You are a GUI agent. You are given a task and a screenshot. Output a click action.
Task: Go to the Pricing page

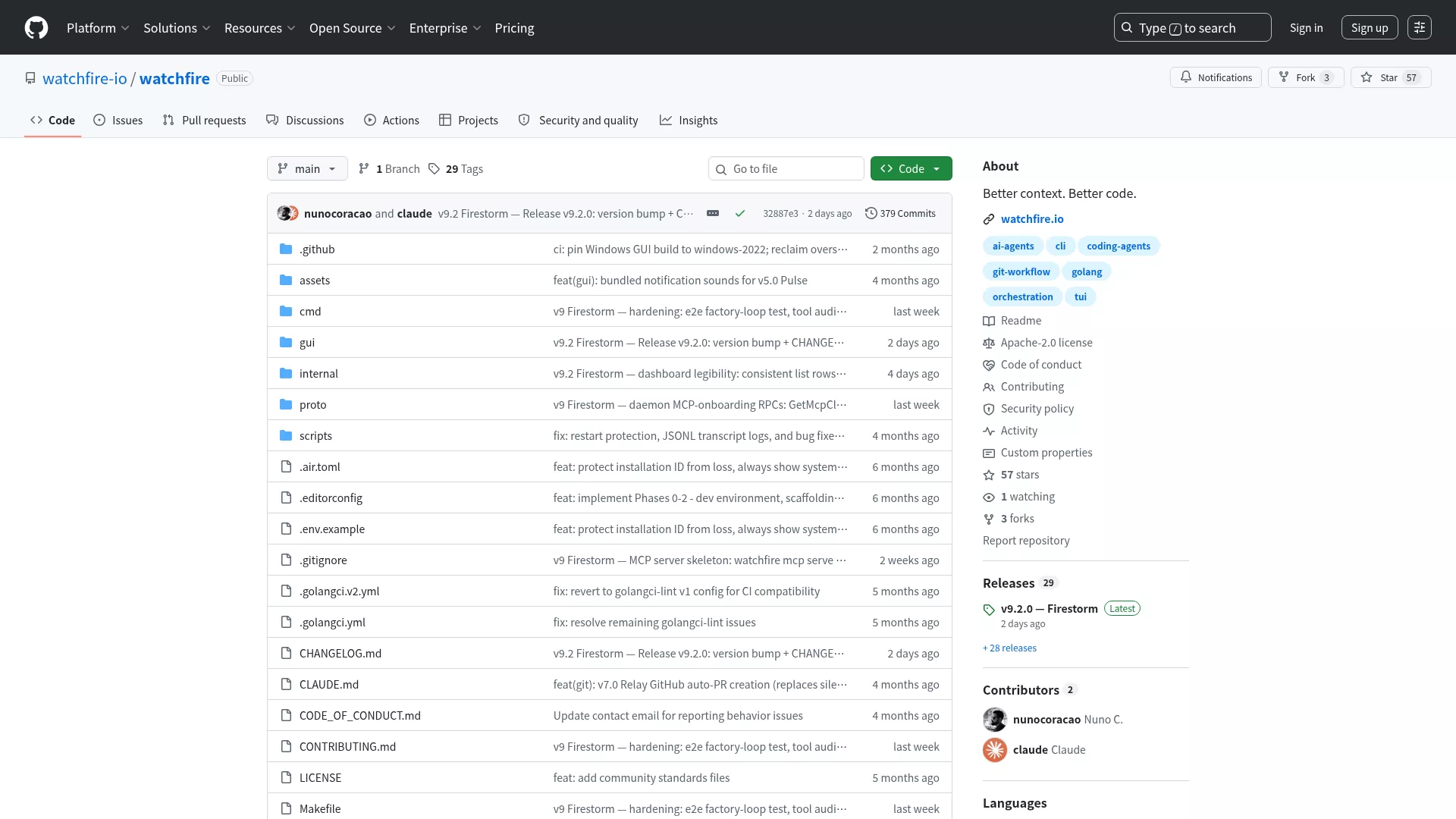click(514, 28)
